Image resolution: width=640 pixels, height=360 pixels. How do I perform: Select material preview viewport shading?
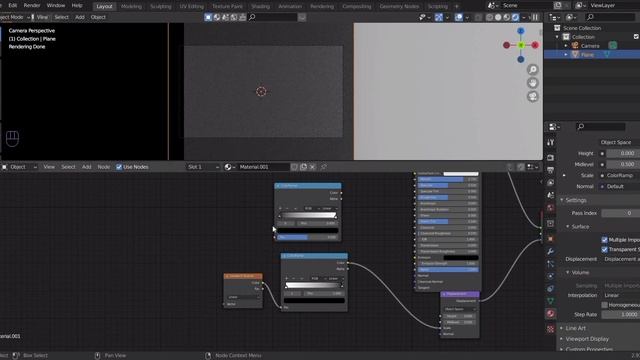507,18
